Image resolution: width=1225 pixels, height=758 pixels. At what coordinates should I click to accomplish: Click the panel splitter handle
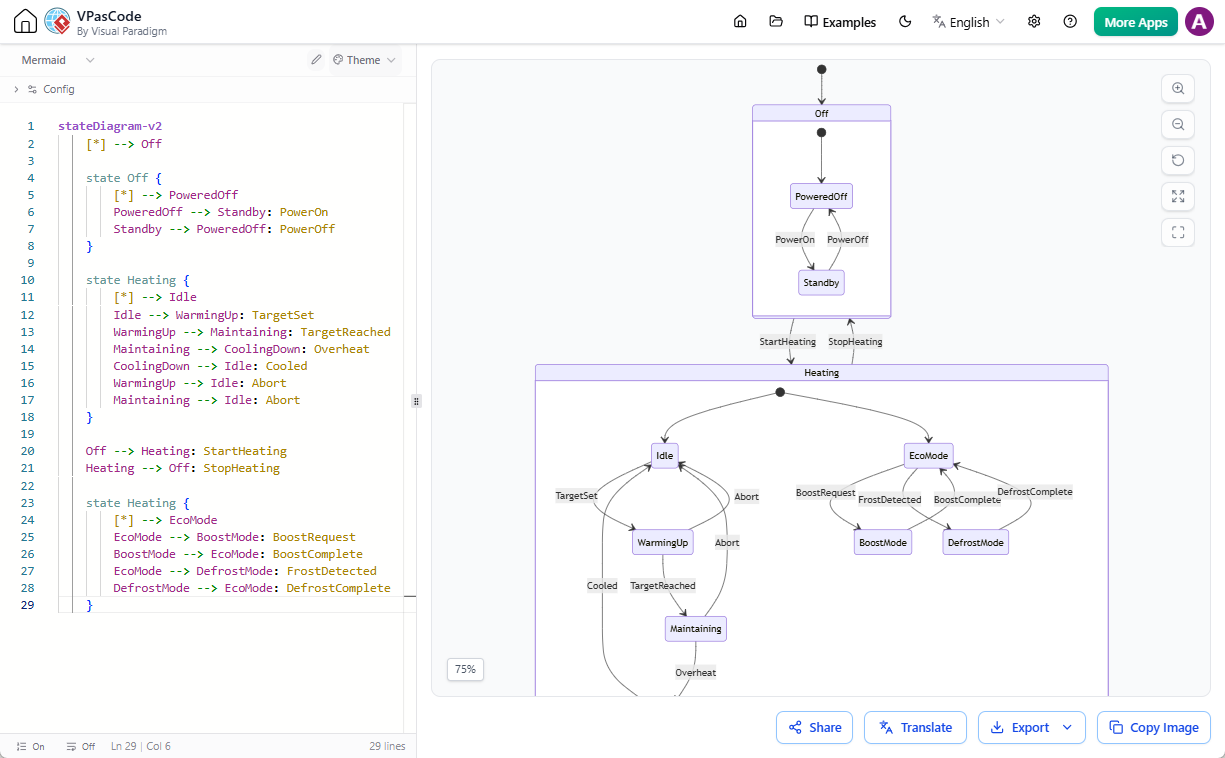[416, 400]
